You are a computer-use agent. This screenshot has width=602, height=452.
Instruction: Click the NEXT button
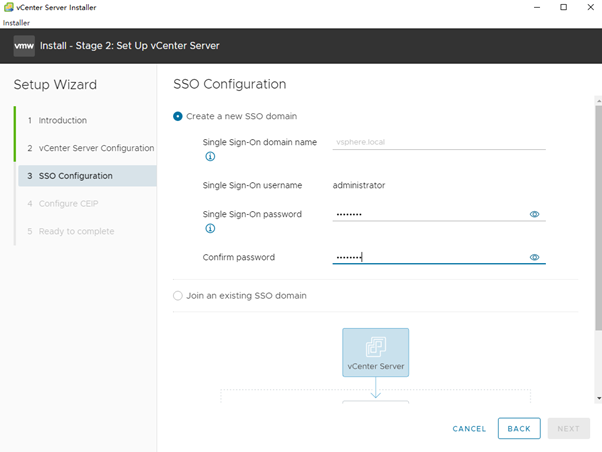[569, 429]
